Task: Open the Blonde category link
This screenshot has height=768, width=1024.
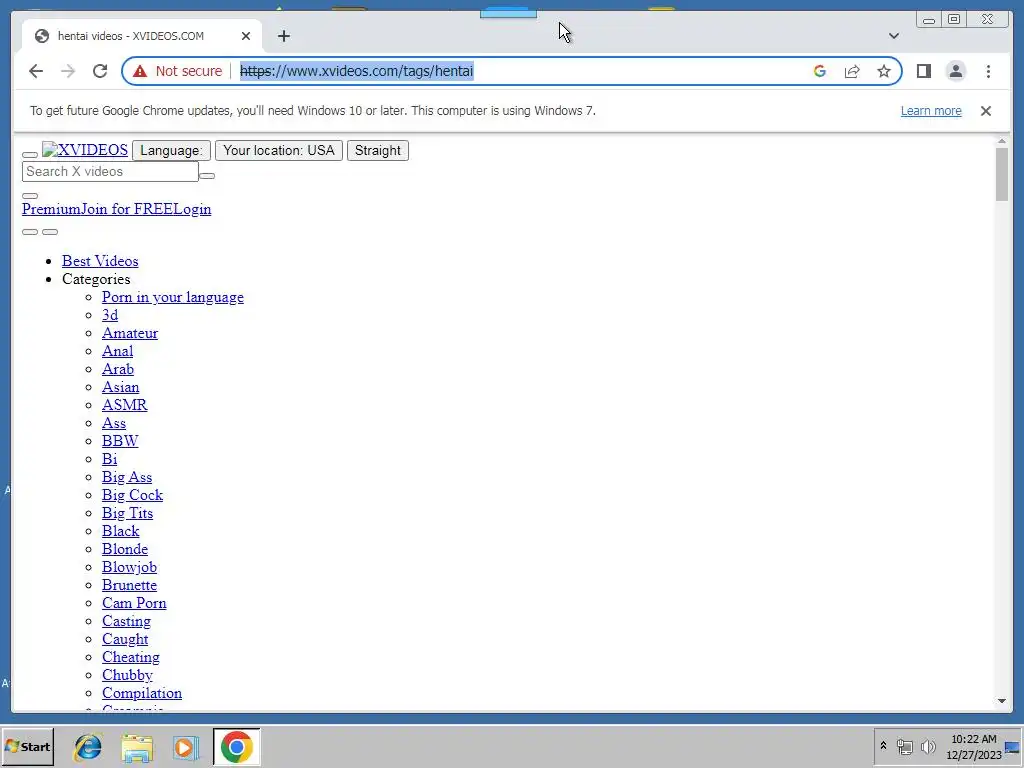Action: coord(125,549)
